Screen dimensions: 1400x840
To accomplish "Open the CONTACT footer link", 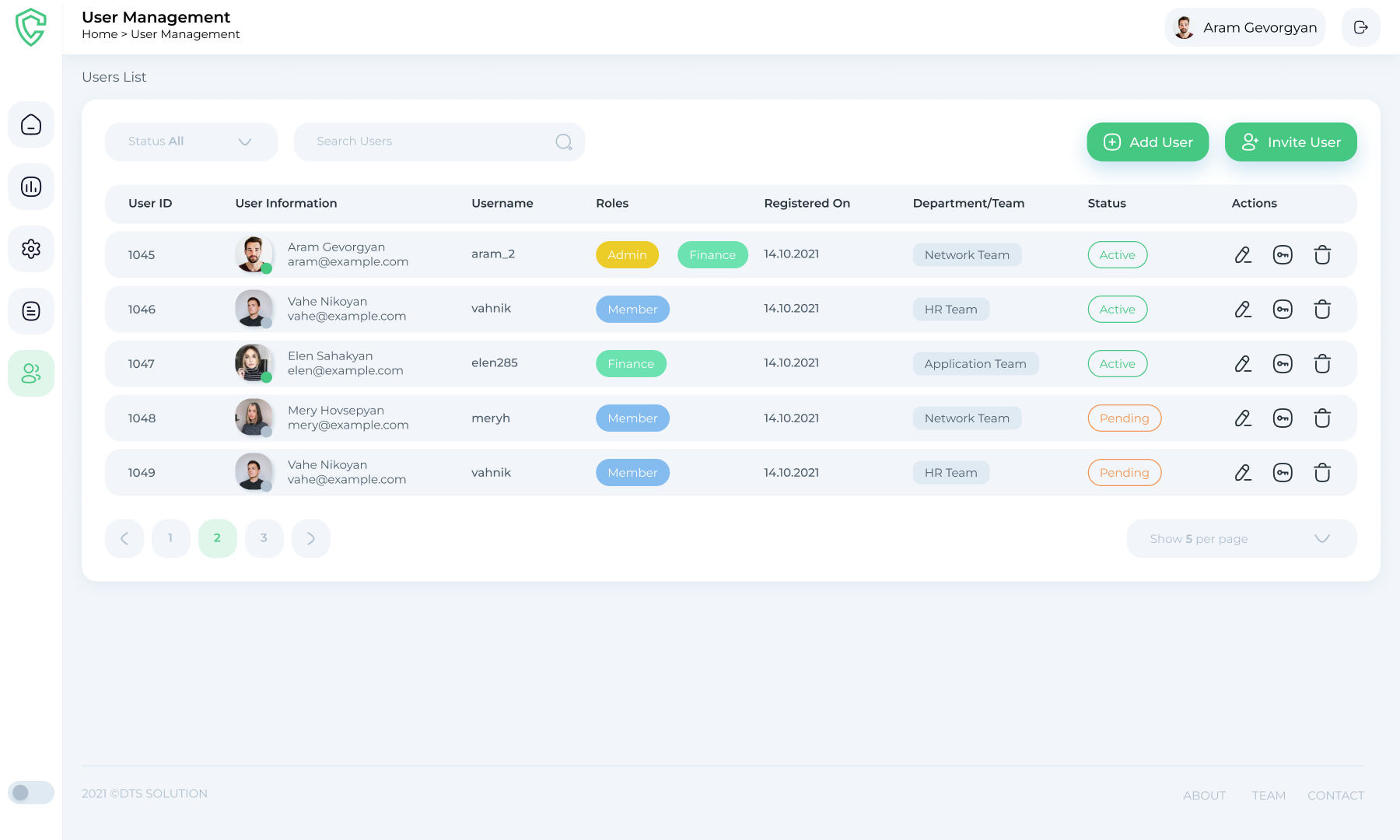I will pos(1335,796).
